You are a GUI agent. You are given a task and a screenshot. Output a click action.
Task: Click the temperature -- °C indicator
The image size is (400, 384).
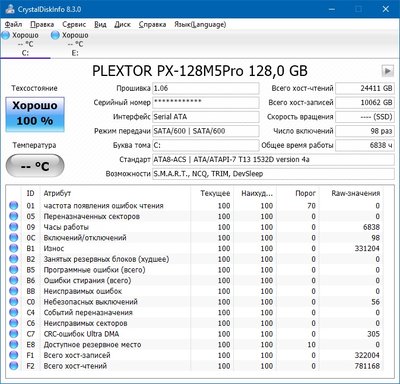pyautogui.click(x=35, y=166)
